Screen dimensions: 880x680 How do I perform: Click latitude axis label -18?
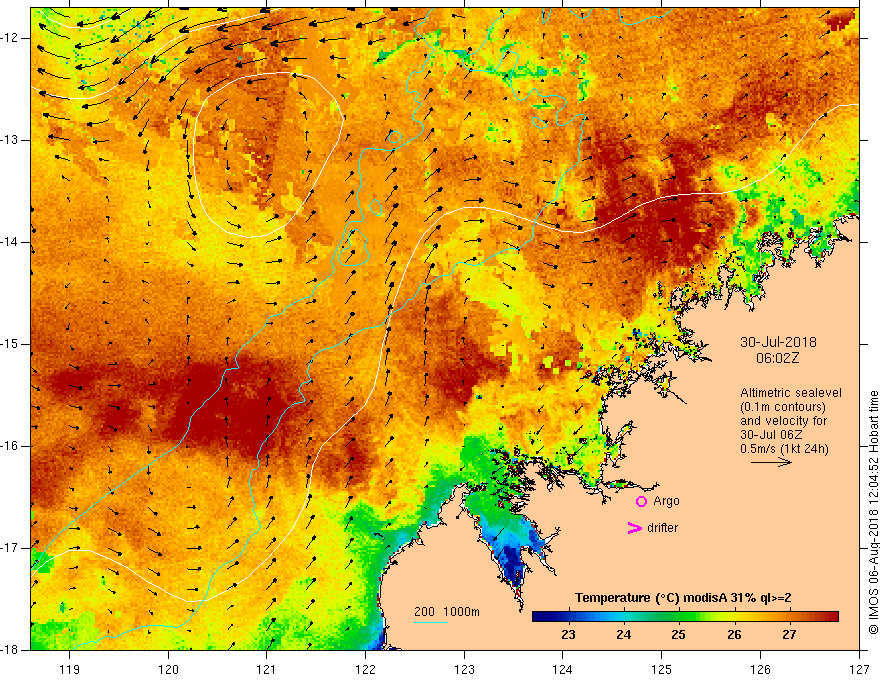pyautogui.click(x=11, y=650)
